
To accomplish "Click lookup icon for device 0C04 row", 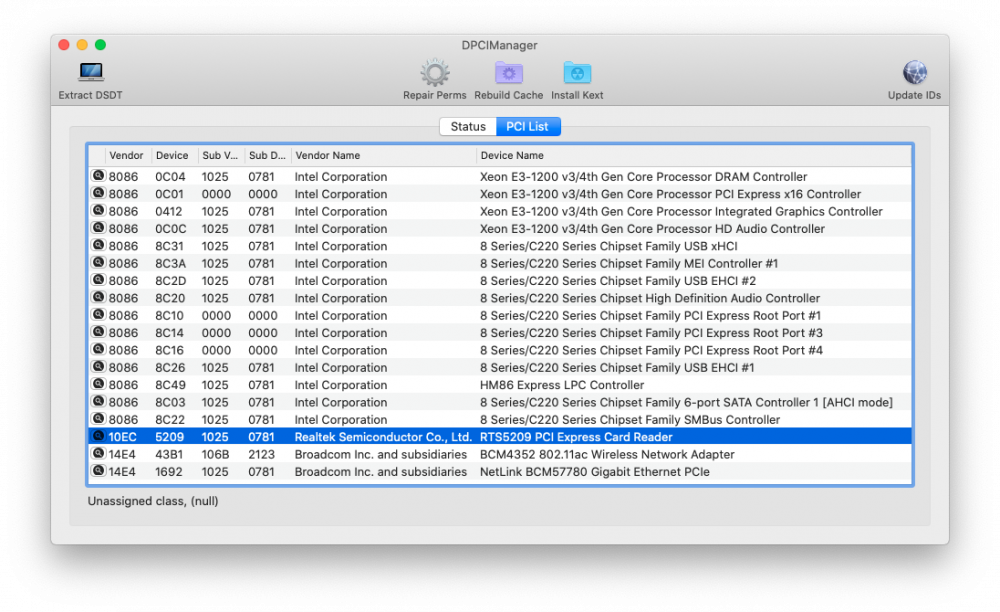I will (98, 176).
